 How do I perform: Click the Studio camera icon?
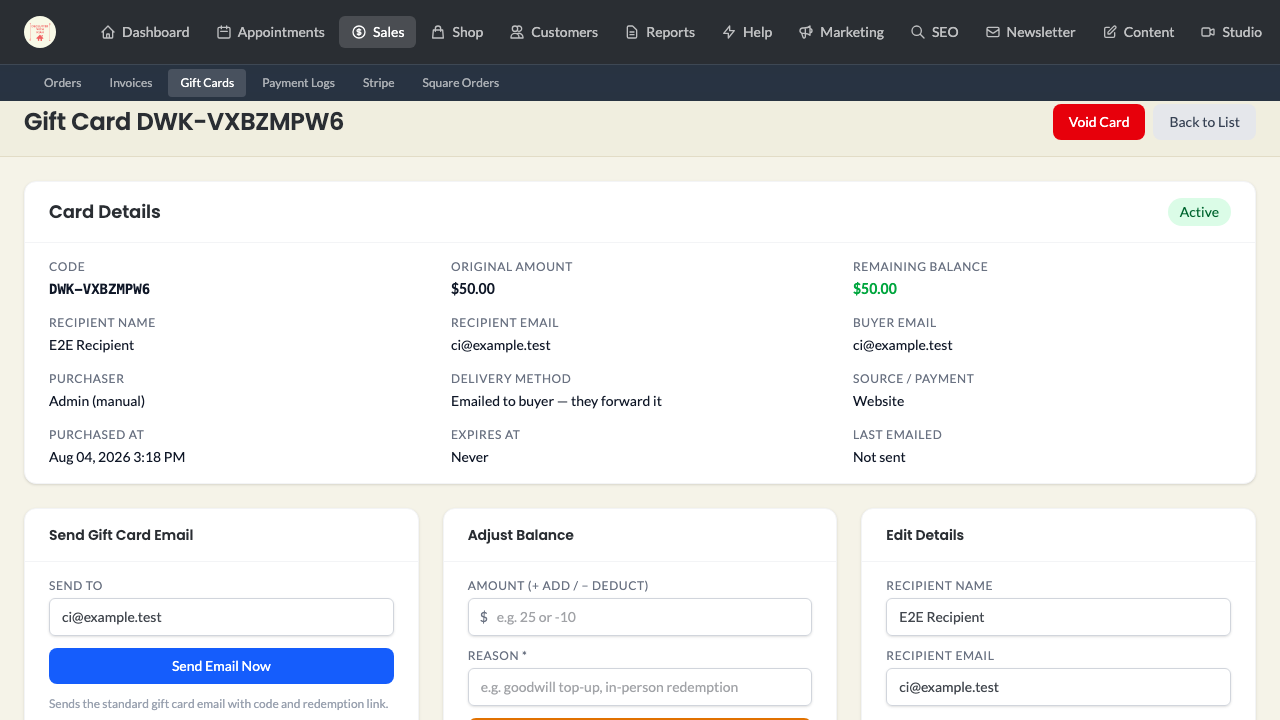coord(1208,32)
